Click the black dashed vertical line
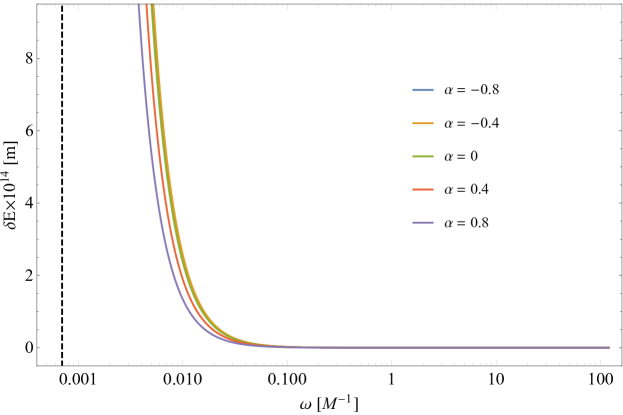Viewport: 623px width, 415px height. pos(62,185)
